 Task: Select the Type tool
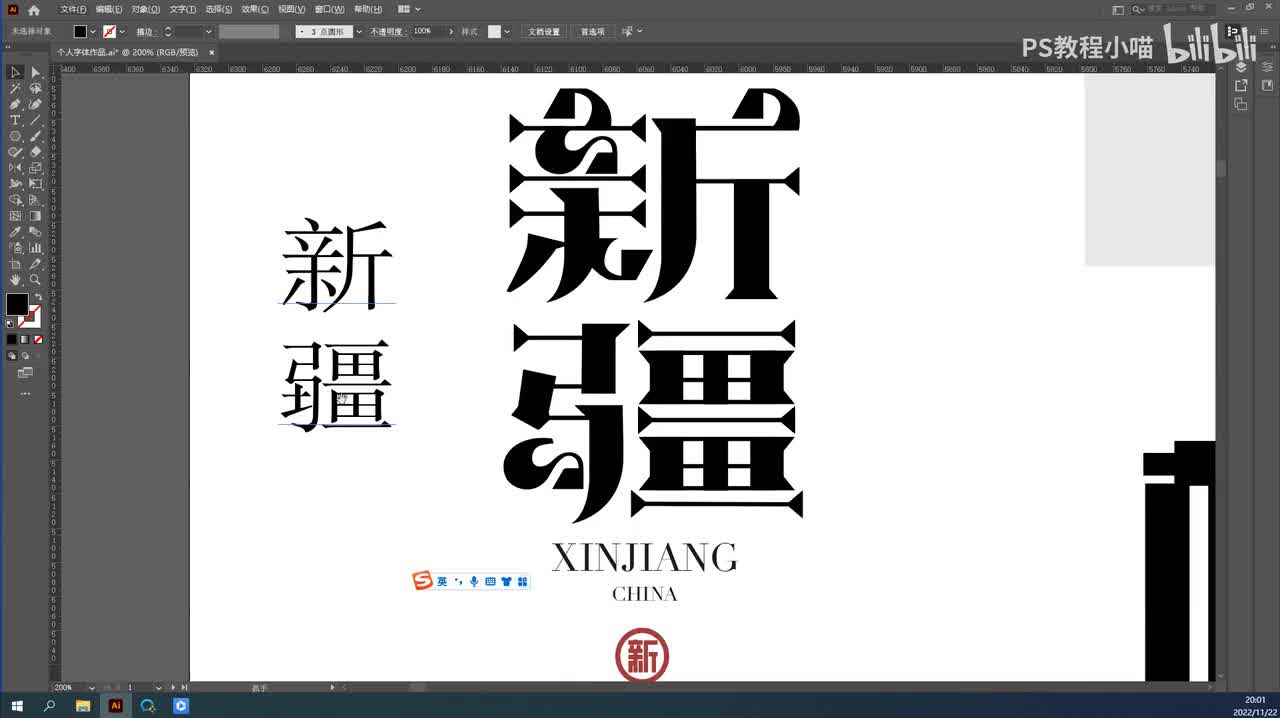click(15, 120)
